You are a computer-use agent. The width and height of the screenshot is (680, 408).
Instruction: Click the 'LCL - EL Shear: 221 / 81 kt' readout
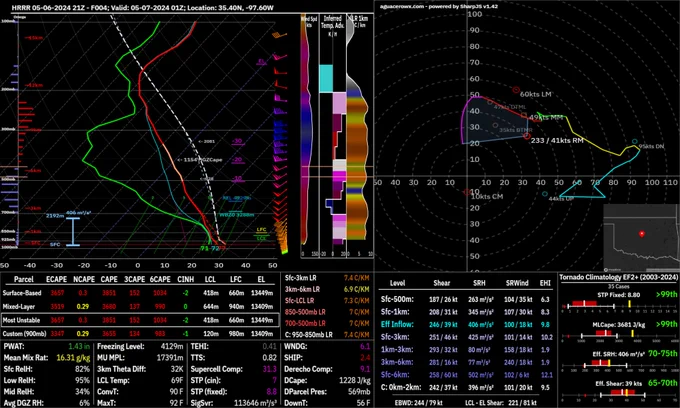click(x=501, y=403)
